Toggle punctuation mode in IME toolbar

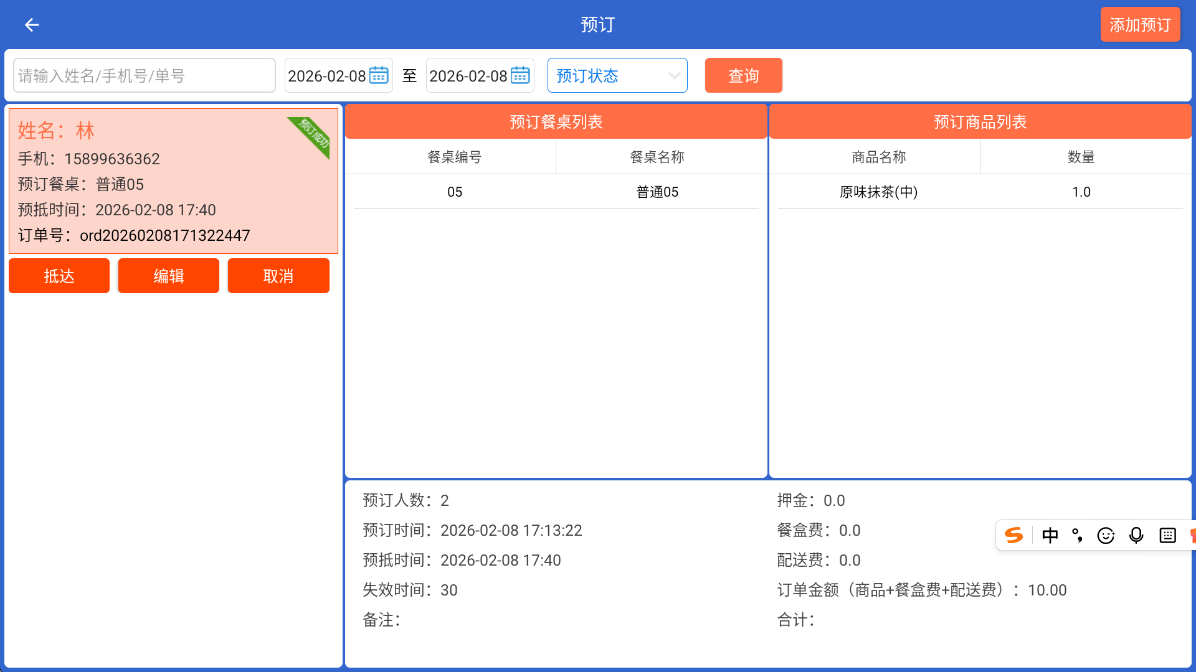1077,535
